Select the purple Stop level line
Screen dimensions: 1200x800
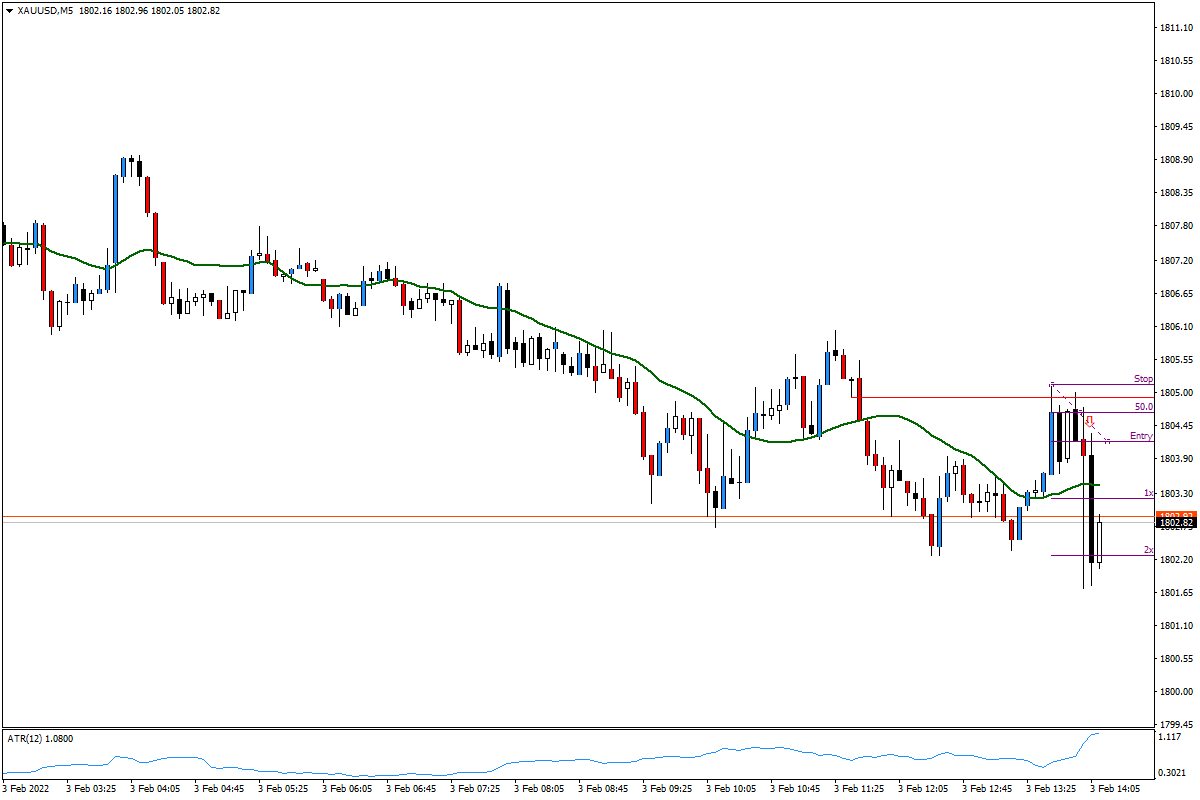pos(1103,385)
